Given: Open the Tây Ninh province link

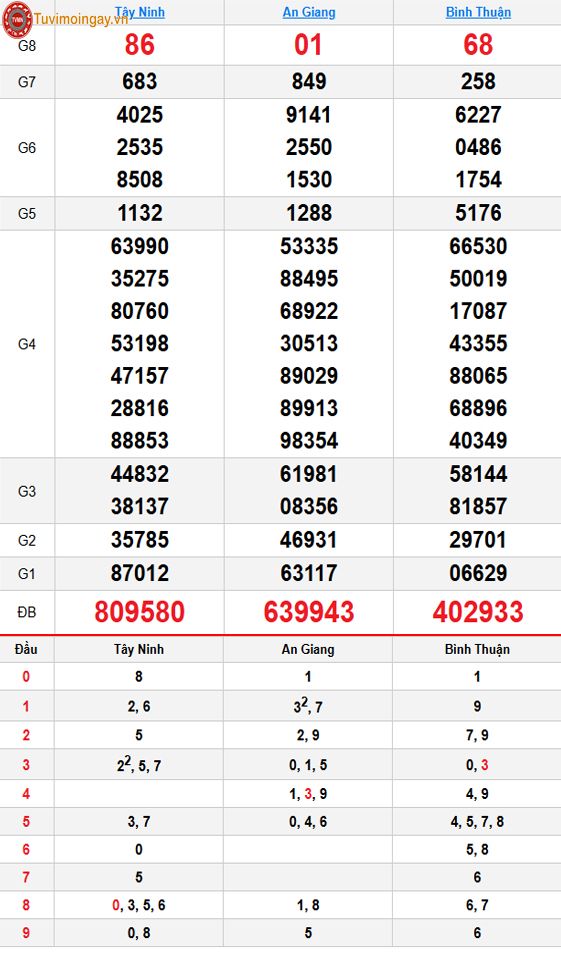Looking at the screenshot, I should (x=140, y=12).
